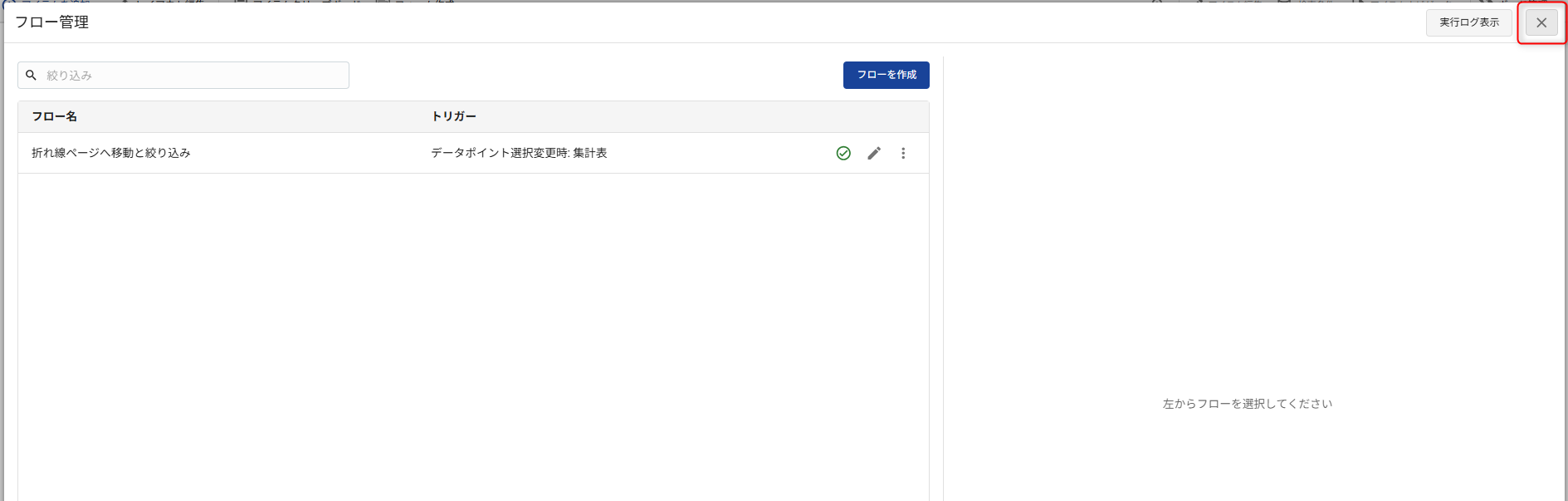The height and width of the screenshot is (501, 1568).
Task: Select the 折れ線ページへ移動と絞り込み flow
Action: pyautogui.click(x=111, y=153)
